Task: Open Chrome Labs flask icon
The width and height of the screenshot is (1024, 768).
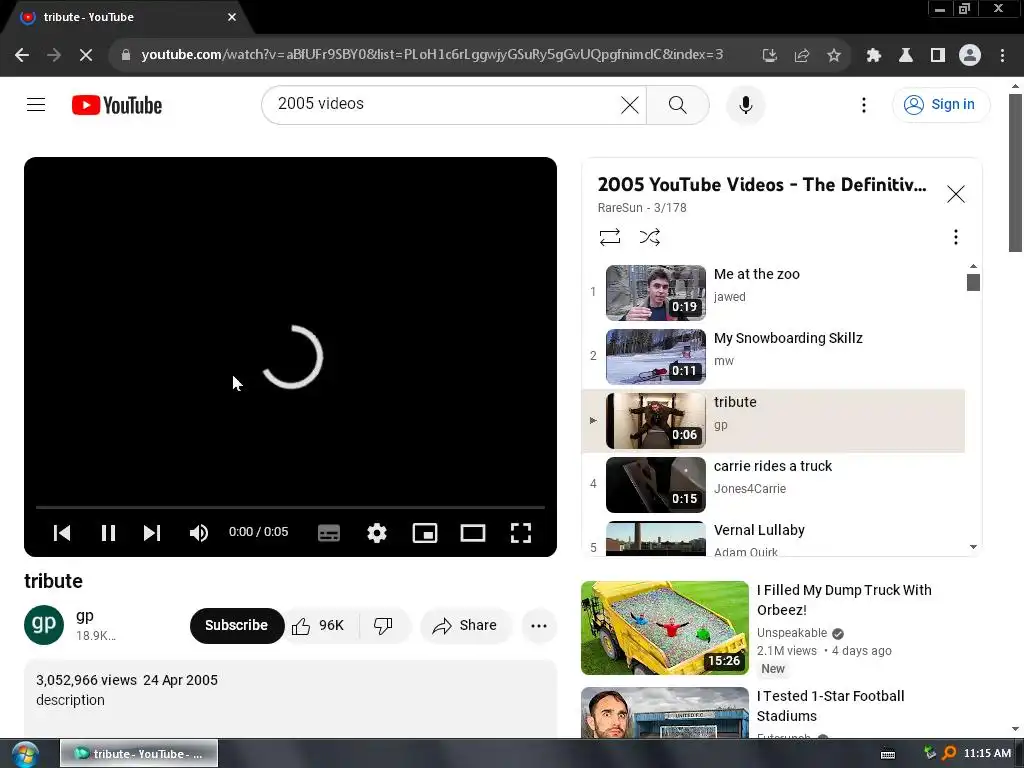Action: point(906,55)
